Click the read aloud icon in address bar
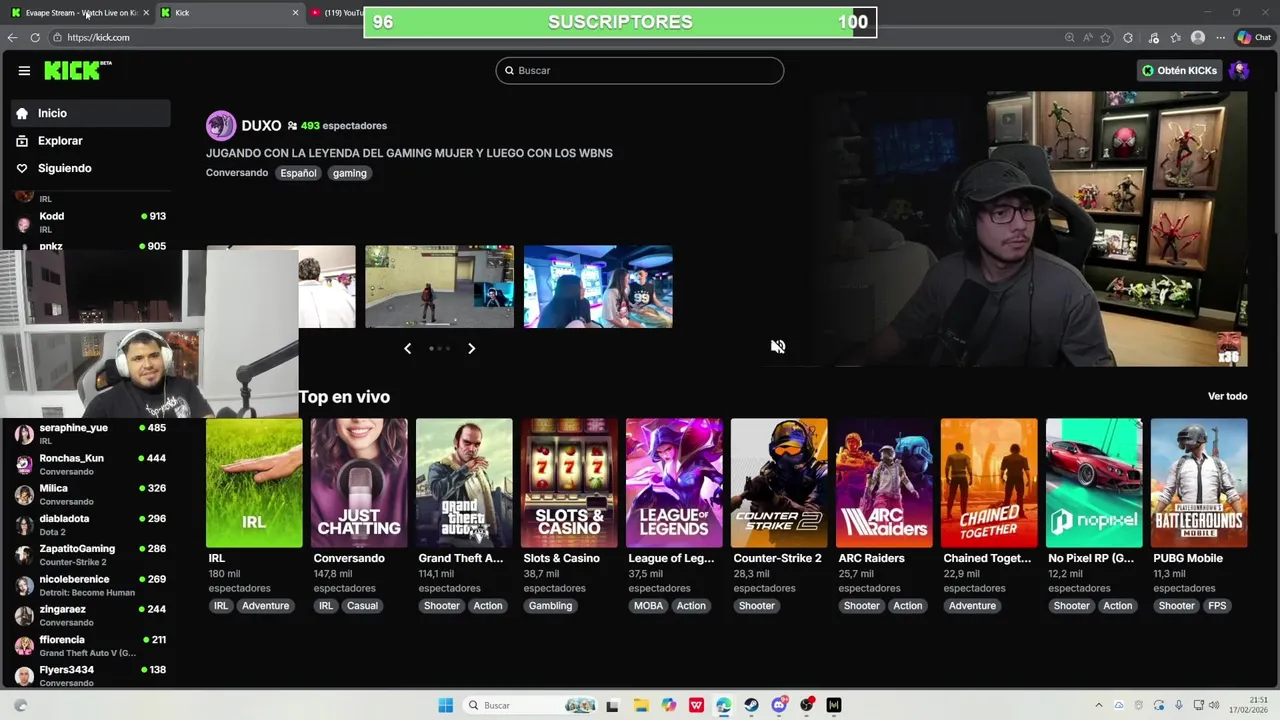This screenshot has width=1280, height=720. (1088, 37)
